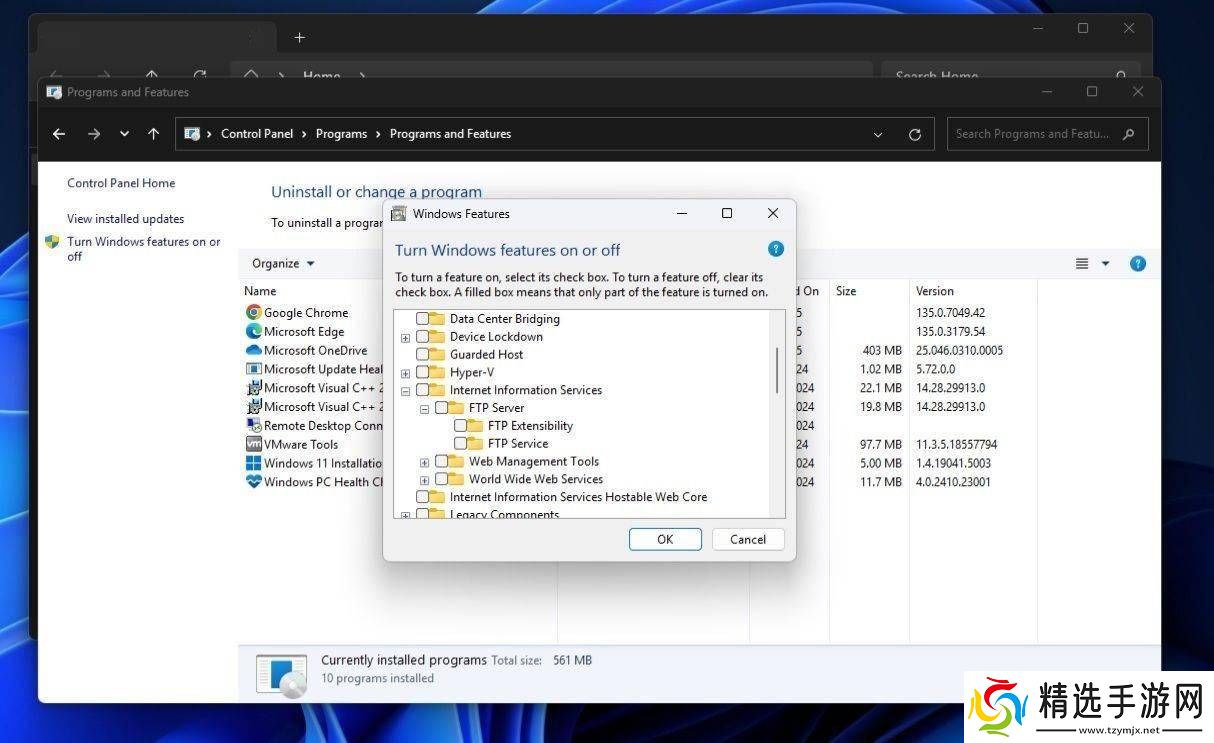Viewport: 1214px width, 743px height.
Task: Click the help icon in Windows Features dialog
Action: [775, 249]
